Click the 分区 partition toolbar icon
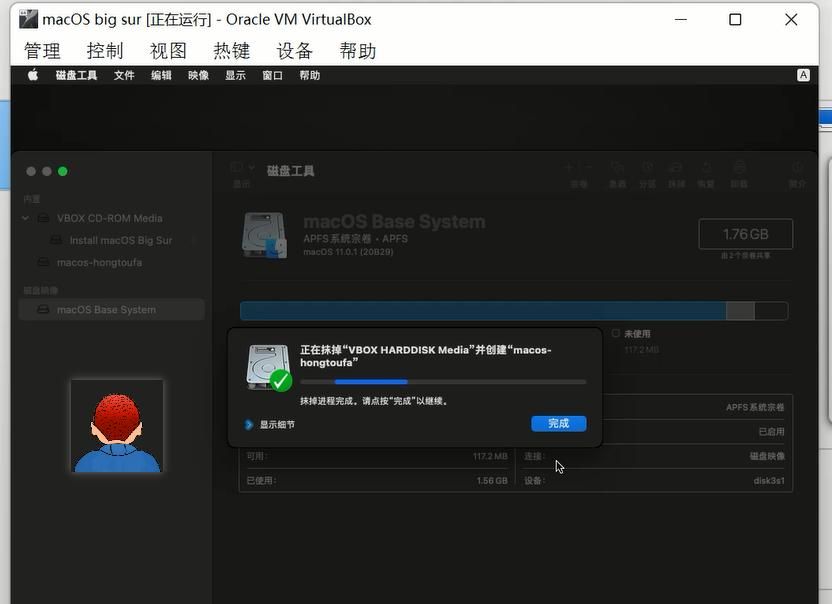The image size is (832, 604). tap(647, 169)
